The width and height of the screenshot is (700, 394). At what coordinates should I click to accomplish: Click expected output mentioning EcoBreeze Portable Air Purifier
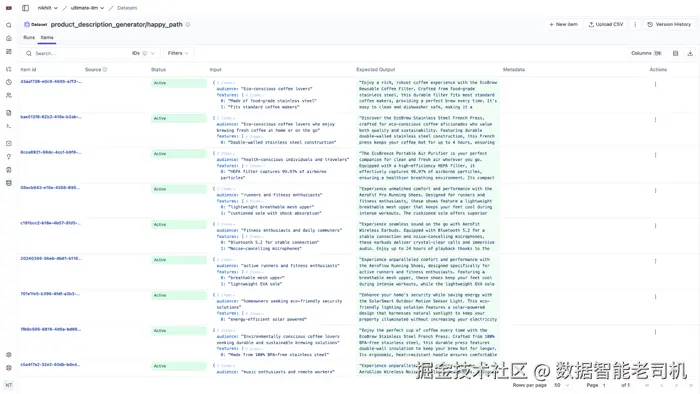pos(428,166)
